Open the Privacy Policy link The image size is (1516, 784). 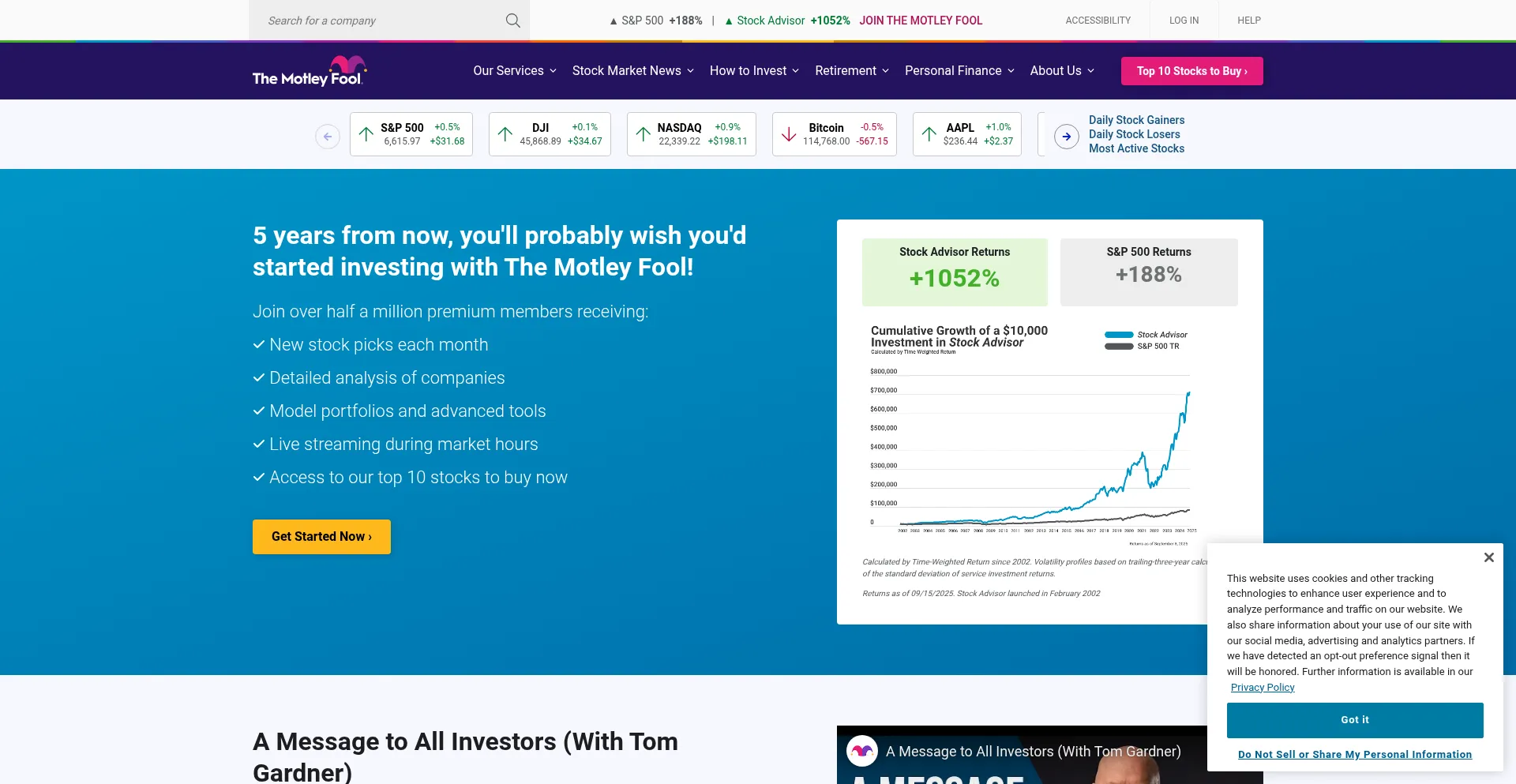pyautogui.click(x=1262, y=688)
